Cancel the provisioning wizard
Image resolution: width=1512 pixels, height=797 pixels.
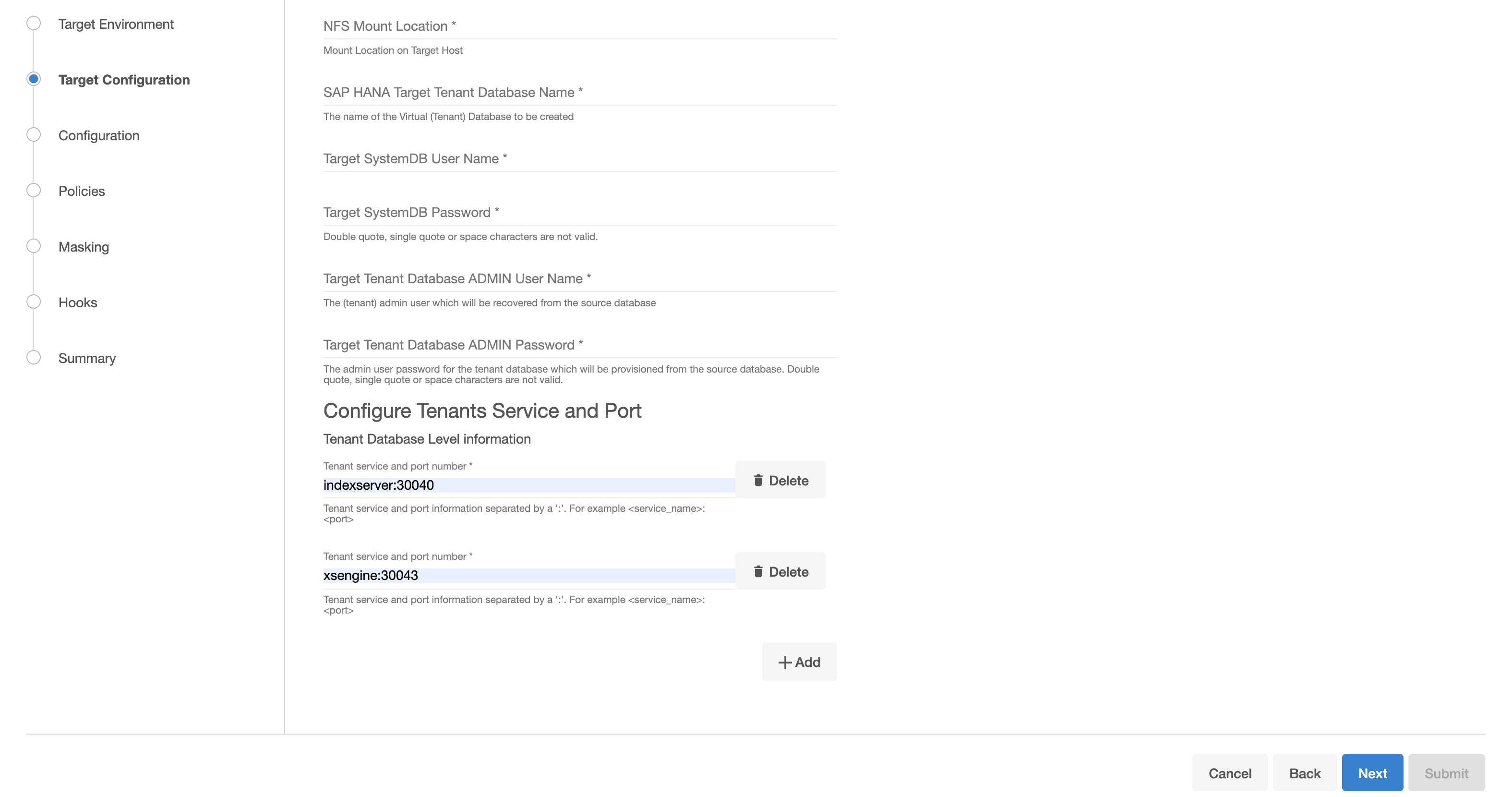[1229, 773]
